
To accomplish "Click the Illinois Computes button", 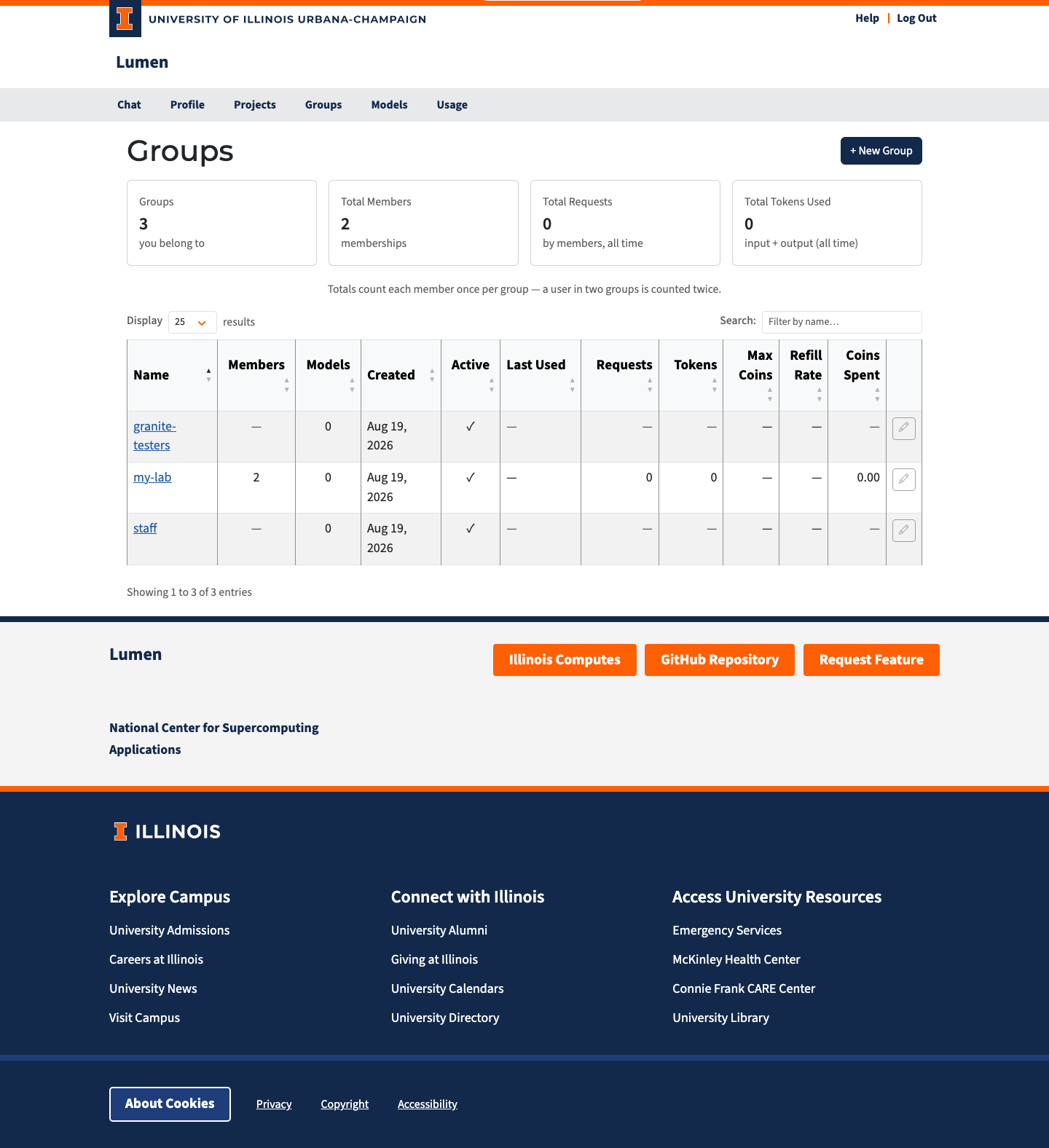I will (565, 660).
